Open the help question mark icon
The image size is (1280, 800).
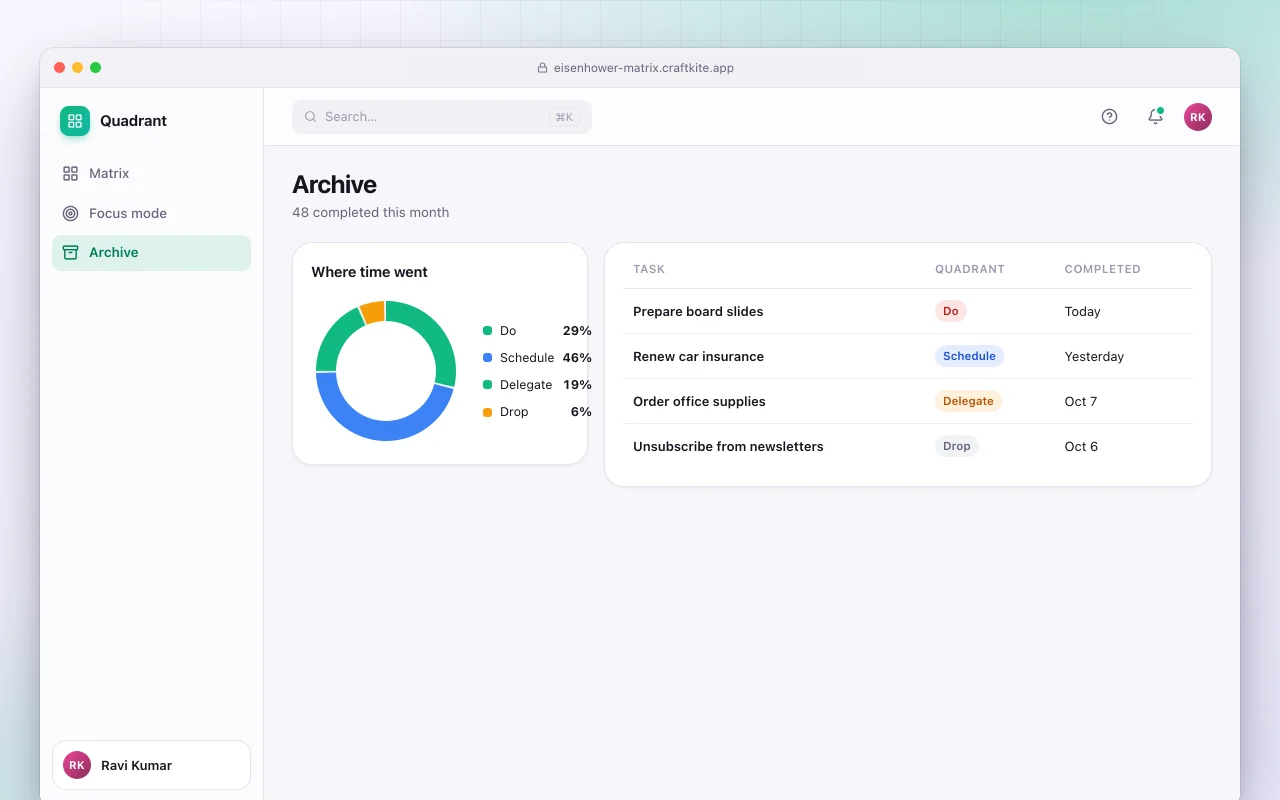[1109, 117]
